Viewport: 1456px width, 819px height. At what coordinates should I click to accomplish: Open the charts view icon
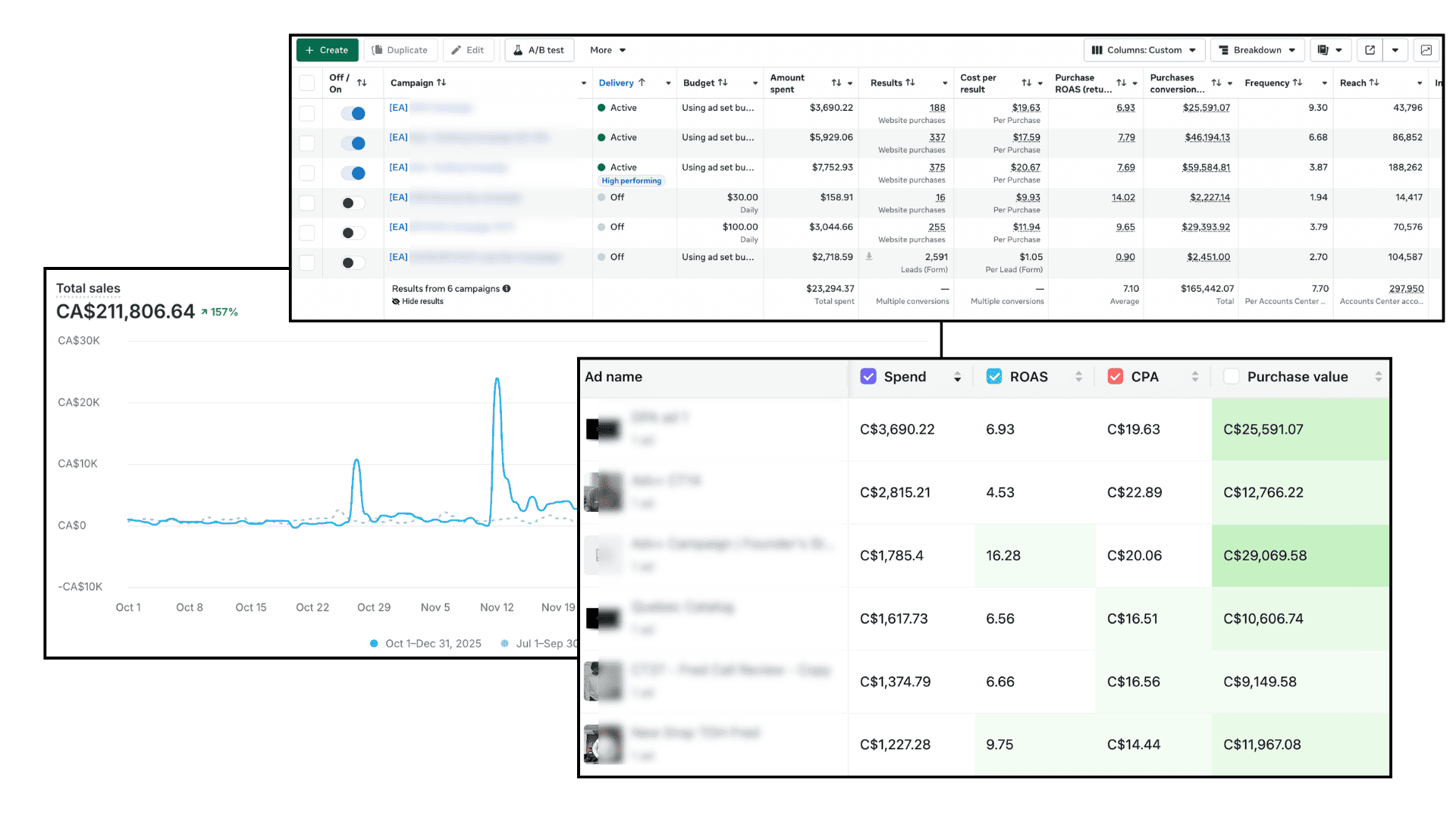pyautogui.click(x=1426, y=50)
